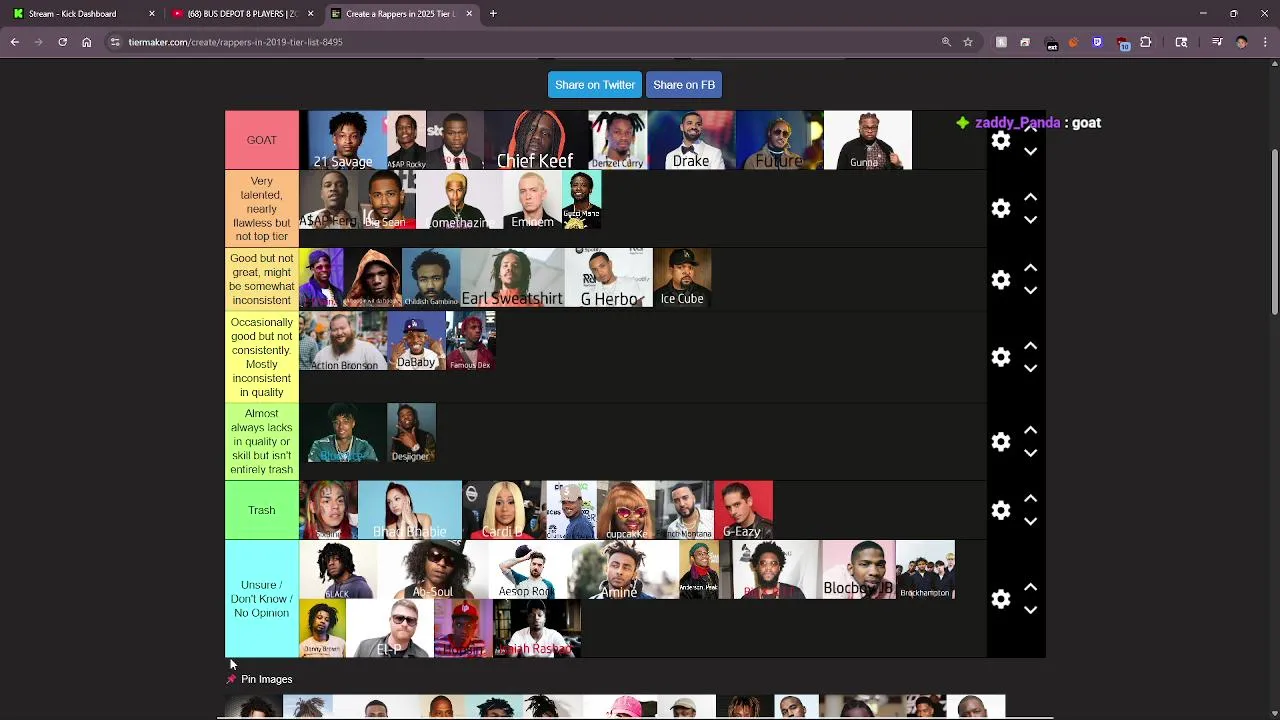This screenshot has height=720, width=1280.
Task: Click the Unsure / Don't Know tier label
Action: pyautogui.click(x=262, y=599)
